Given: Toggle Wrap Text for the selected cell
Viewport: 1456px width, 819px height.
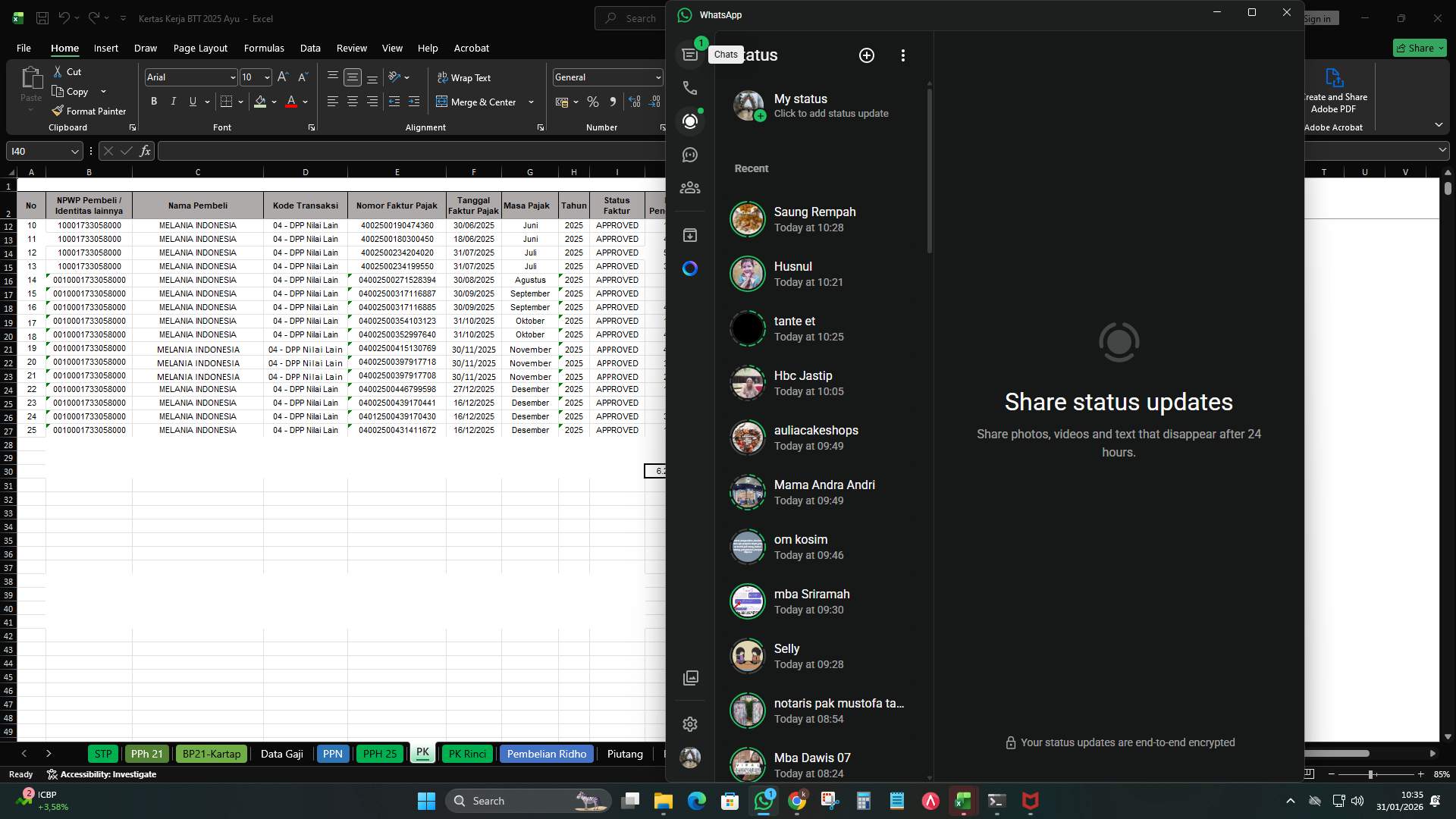Looking at the screenshot, I should tap(465, 77).
